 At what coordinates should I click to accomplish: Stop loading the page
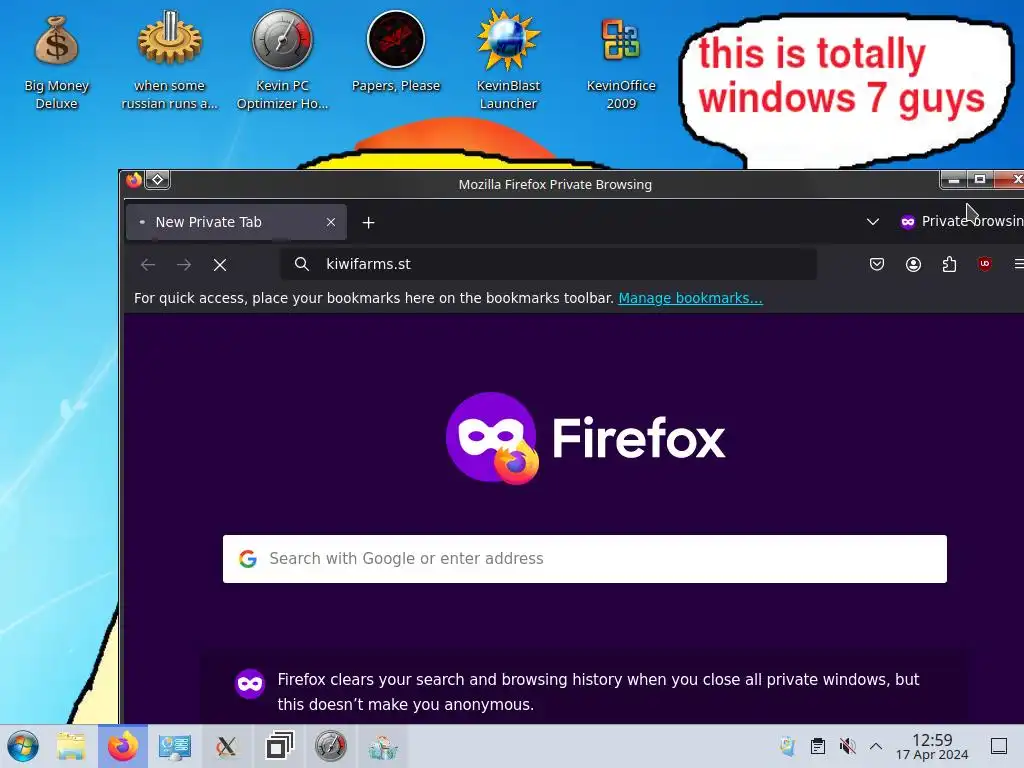pyautogui.click(x=220, y=264)
